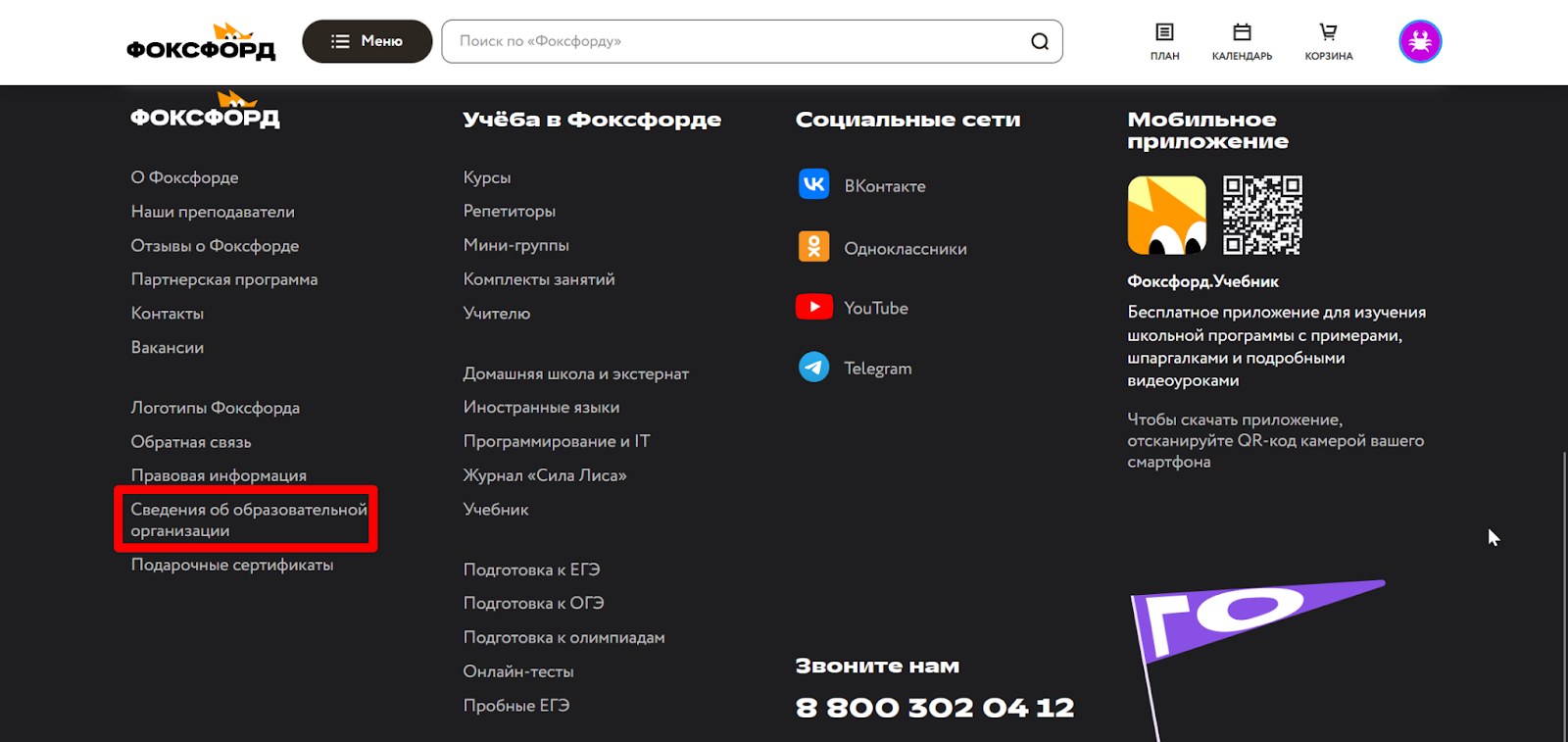Open Правовая информация link

pyautogui.click(x=219, y=475)
